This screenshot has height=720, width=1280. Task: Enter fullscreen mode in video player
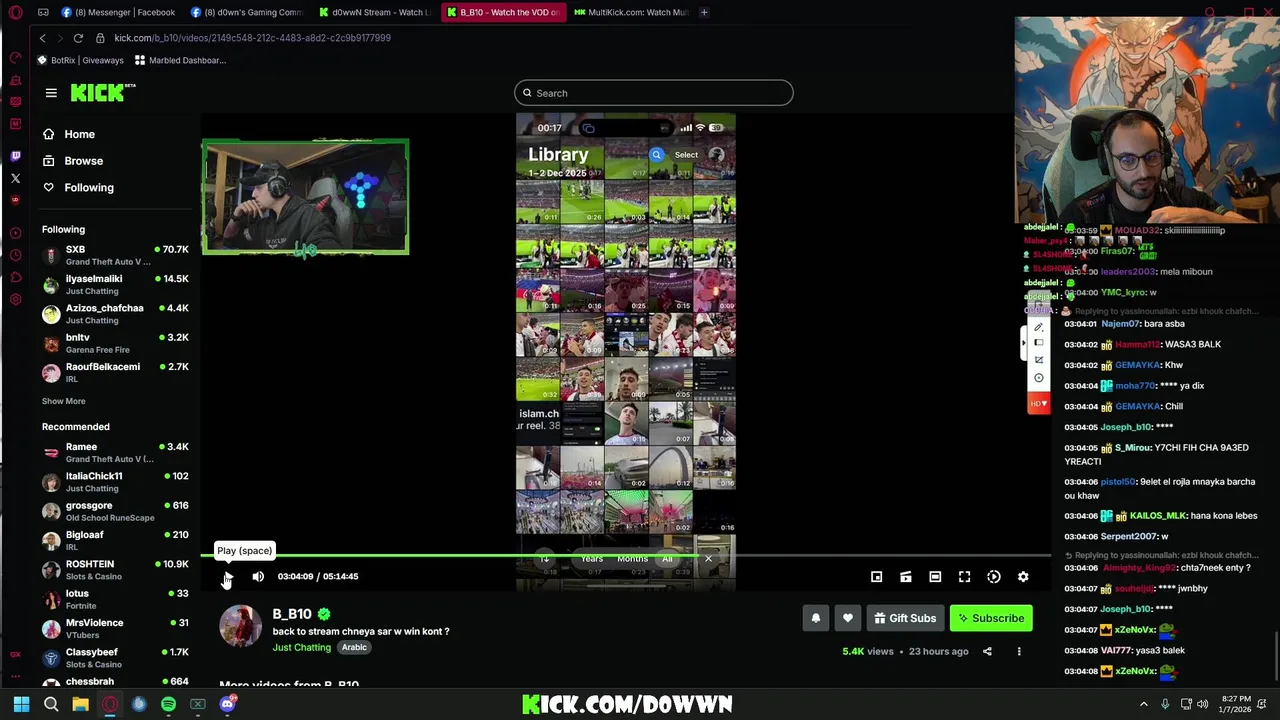click(x=964, y=576)
